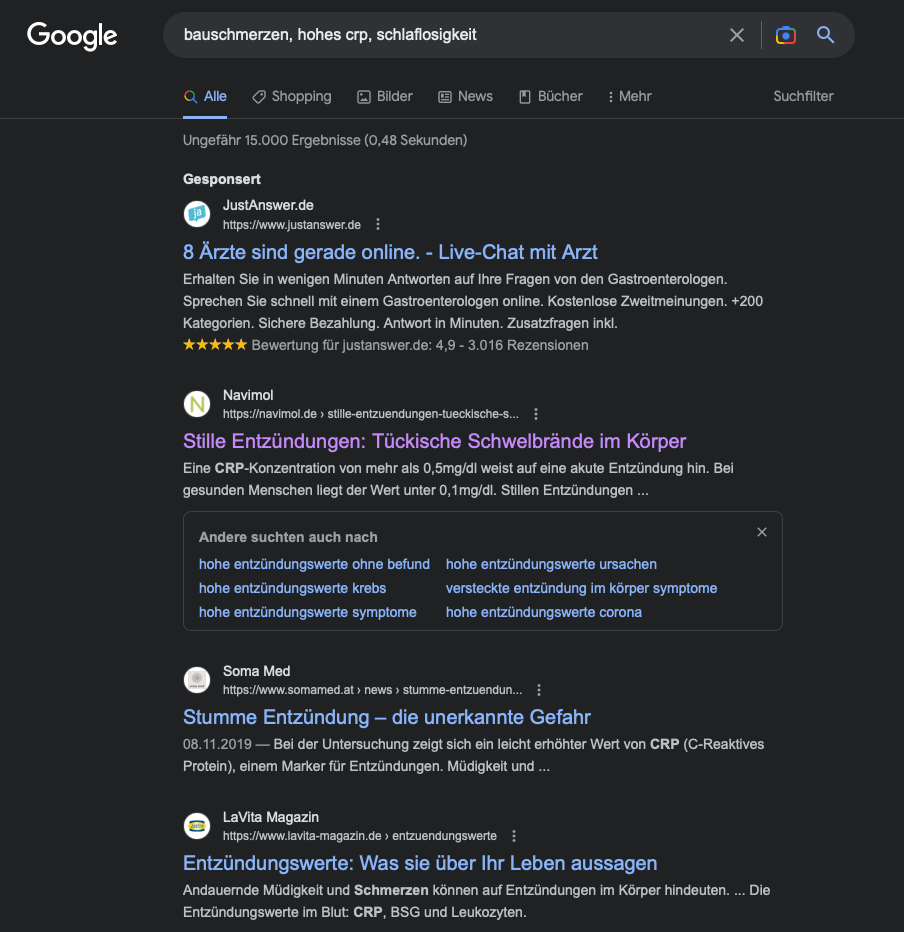The width and height of the screenshot is (904, 932).
Task: Open the Suchfilter options
Action: (x=803, y=96)
